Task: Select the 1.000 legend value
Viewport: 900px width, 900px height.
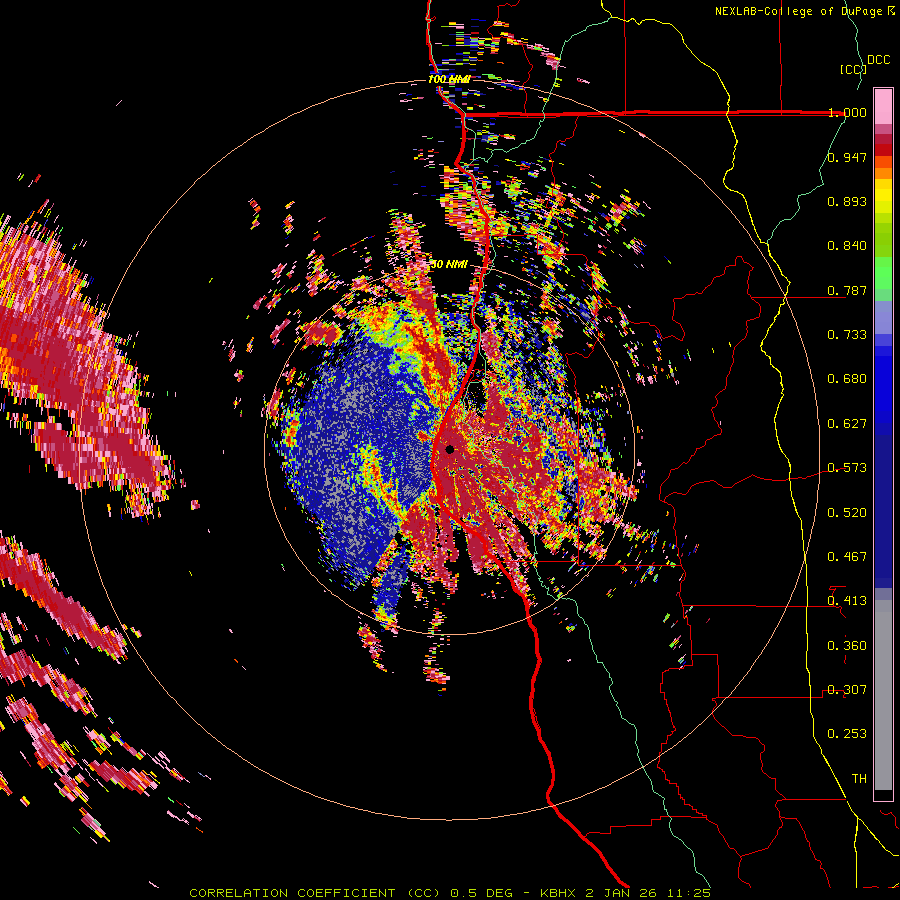Action: pos(847,112)
